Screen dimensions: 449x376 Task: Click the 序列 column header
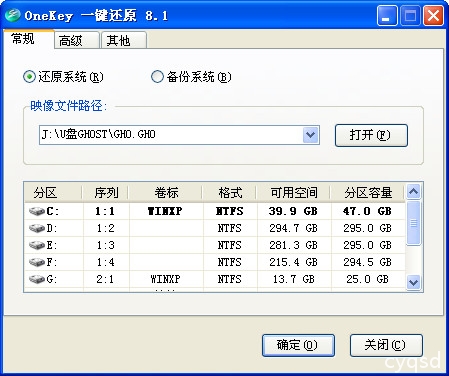(106, 193)
